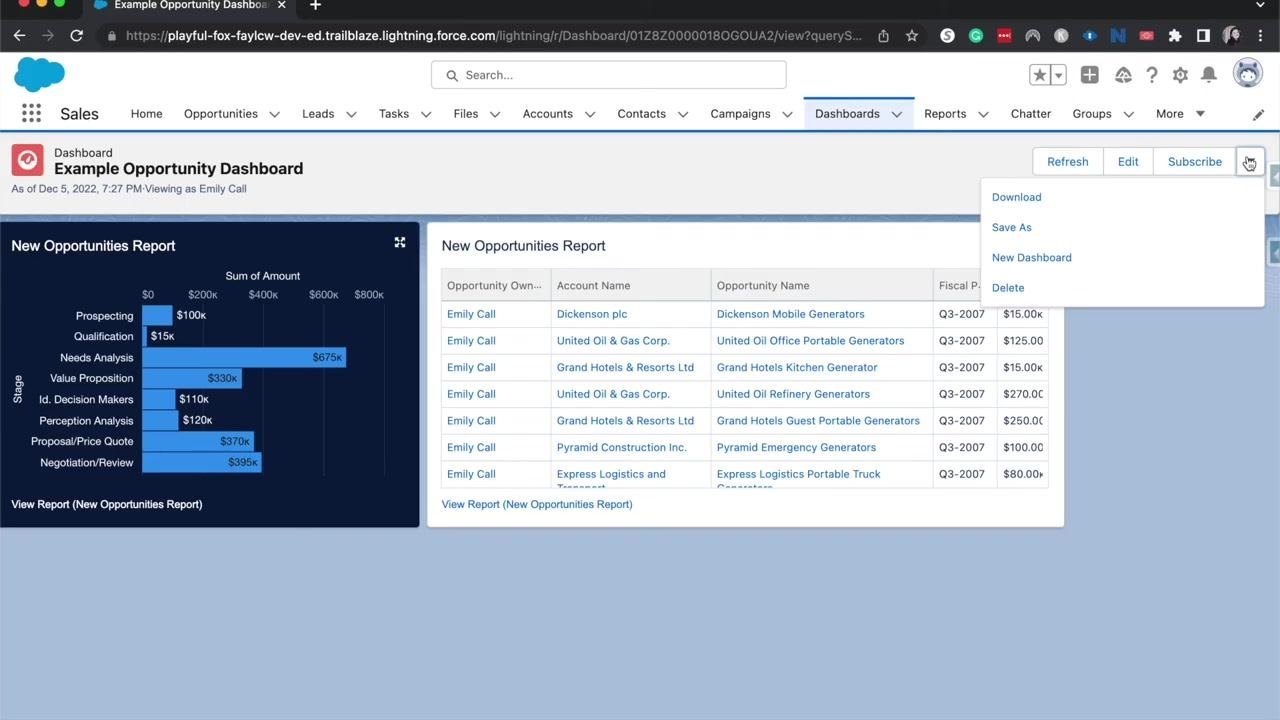Screen dimensions: 1280x720
Task: Open the Reports tab
Action: coord(945,114)
